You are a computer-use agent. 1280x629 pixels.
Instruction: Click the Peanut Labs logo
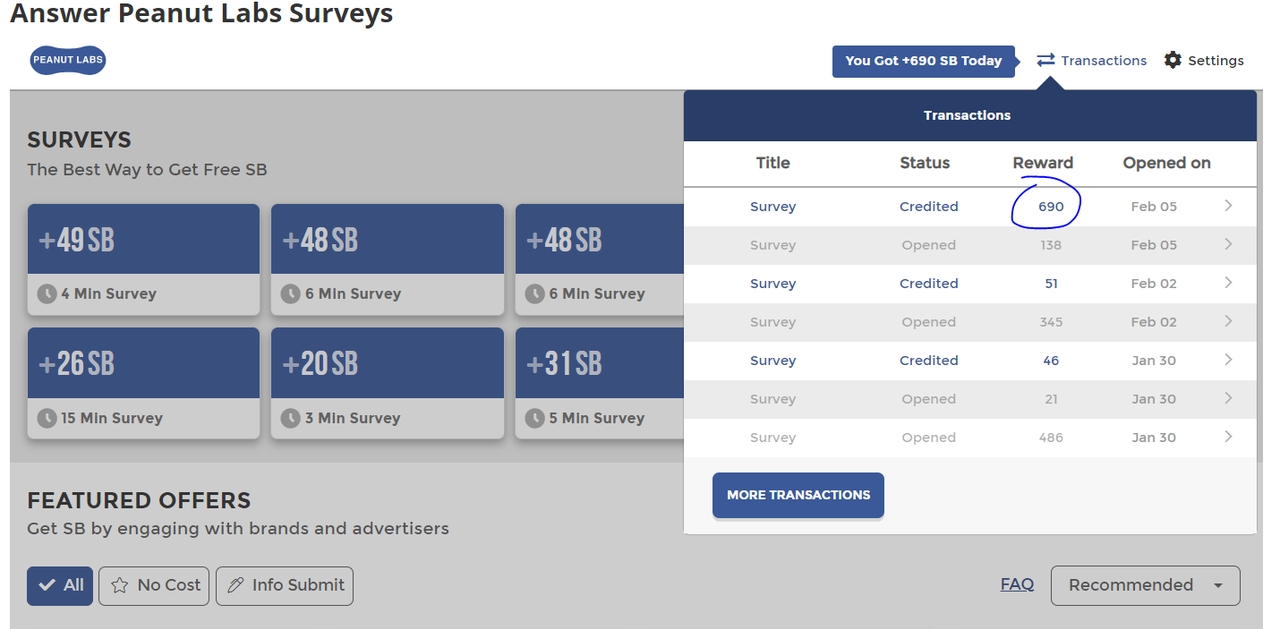tap(68, 60)
